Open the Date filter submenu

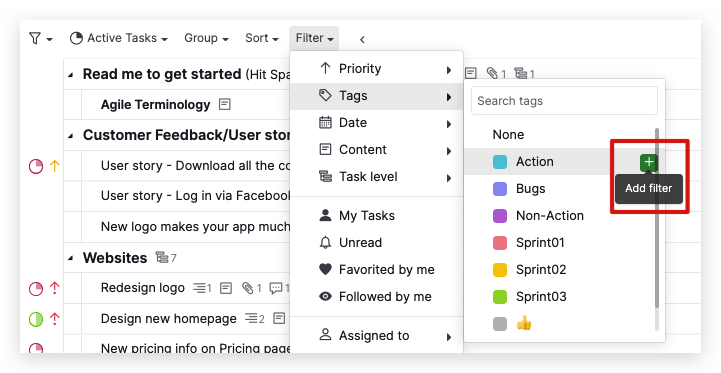click(x=376, y=123)
